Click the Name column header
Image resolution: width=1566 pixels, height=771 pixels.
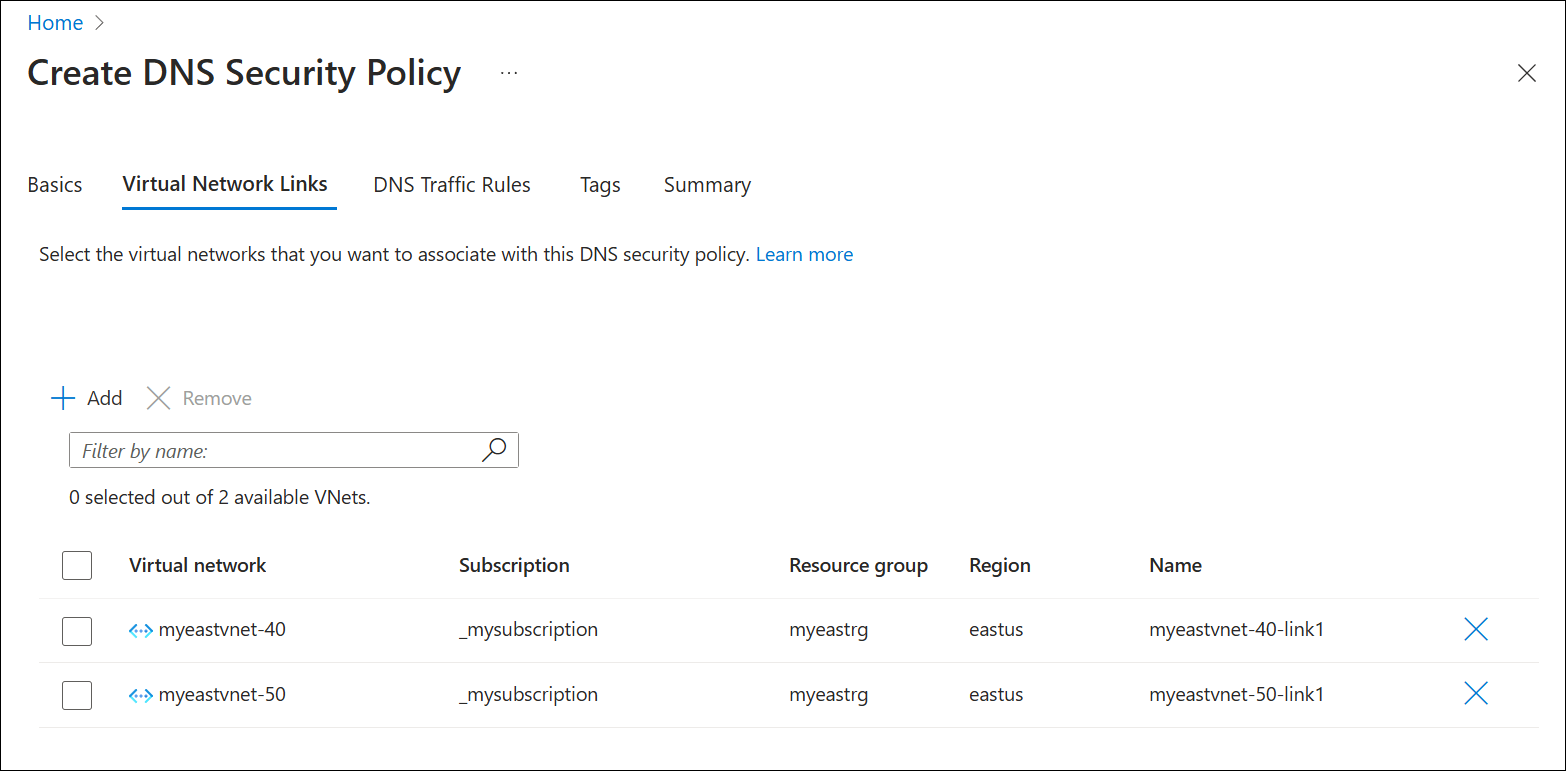click(x=1176, y=565)
